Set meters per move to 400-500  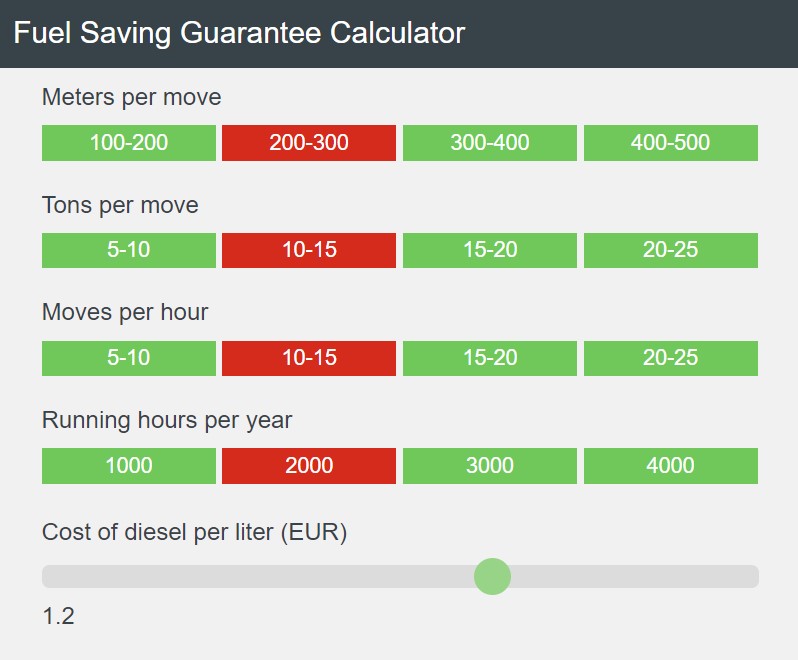tap(670, 143)
